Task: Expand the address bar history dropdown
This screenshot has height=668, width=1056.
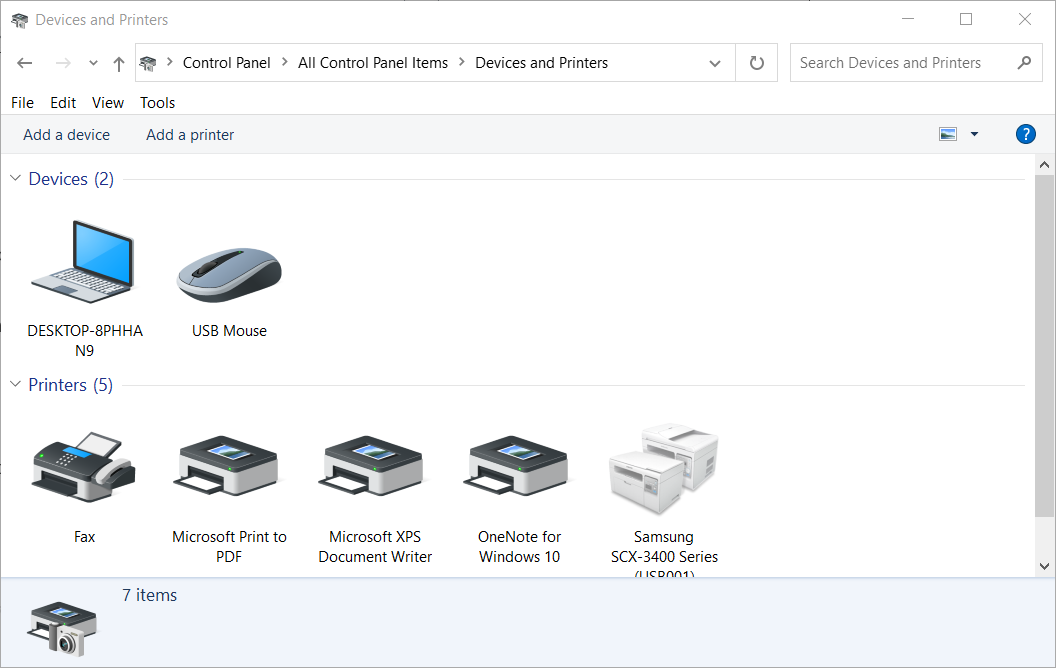Action: click(715, 63)
